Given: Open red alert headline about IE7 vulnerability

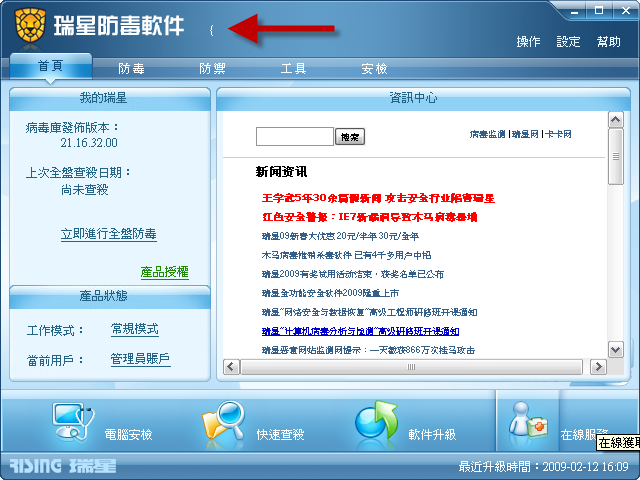Looking at the screenshot, I should [369, 217].
